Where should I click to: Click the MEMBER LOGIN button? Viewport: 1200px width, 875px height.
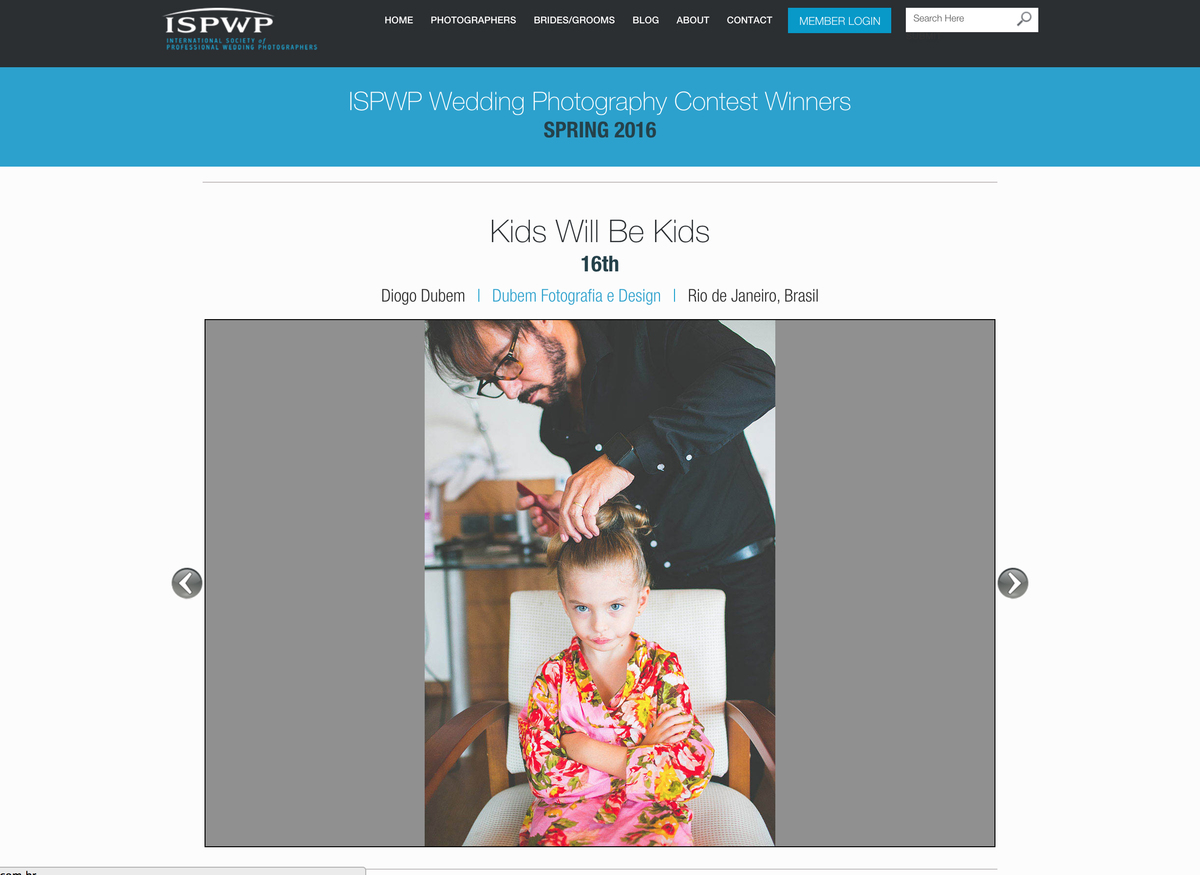pos(839,20)
